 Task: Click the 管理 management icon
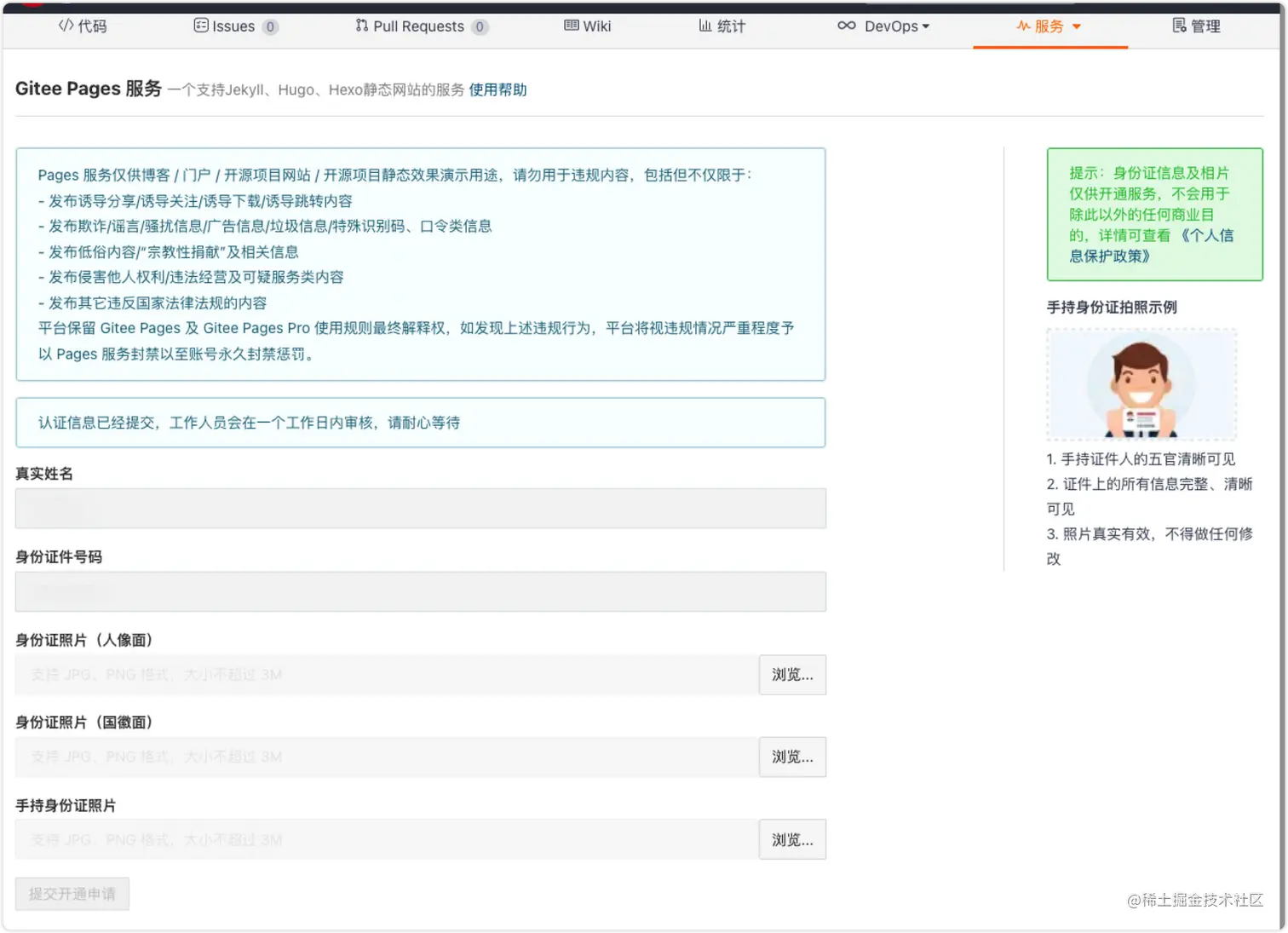tap(1176, 26)
